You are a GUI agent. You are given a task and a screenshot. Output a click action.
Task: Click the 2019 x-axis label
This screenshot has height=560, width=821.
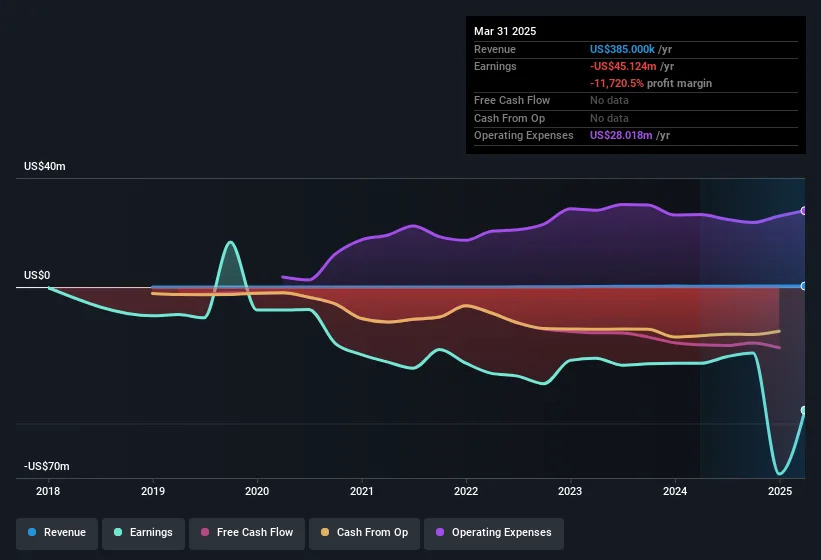pyautogui.click(x=153, y=491)
